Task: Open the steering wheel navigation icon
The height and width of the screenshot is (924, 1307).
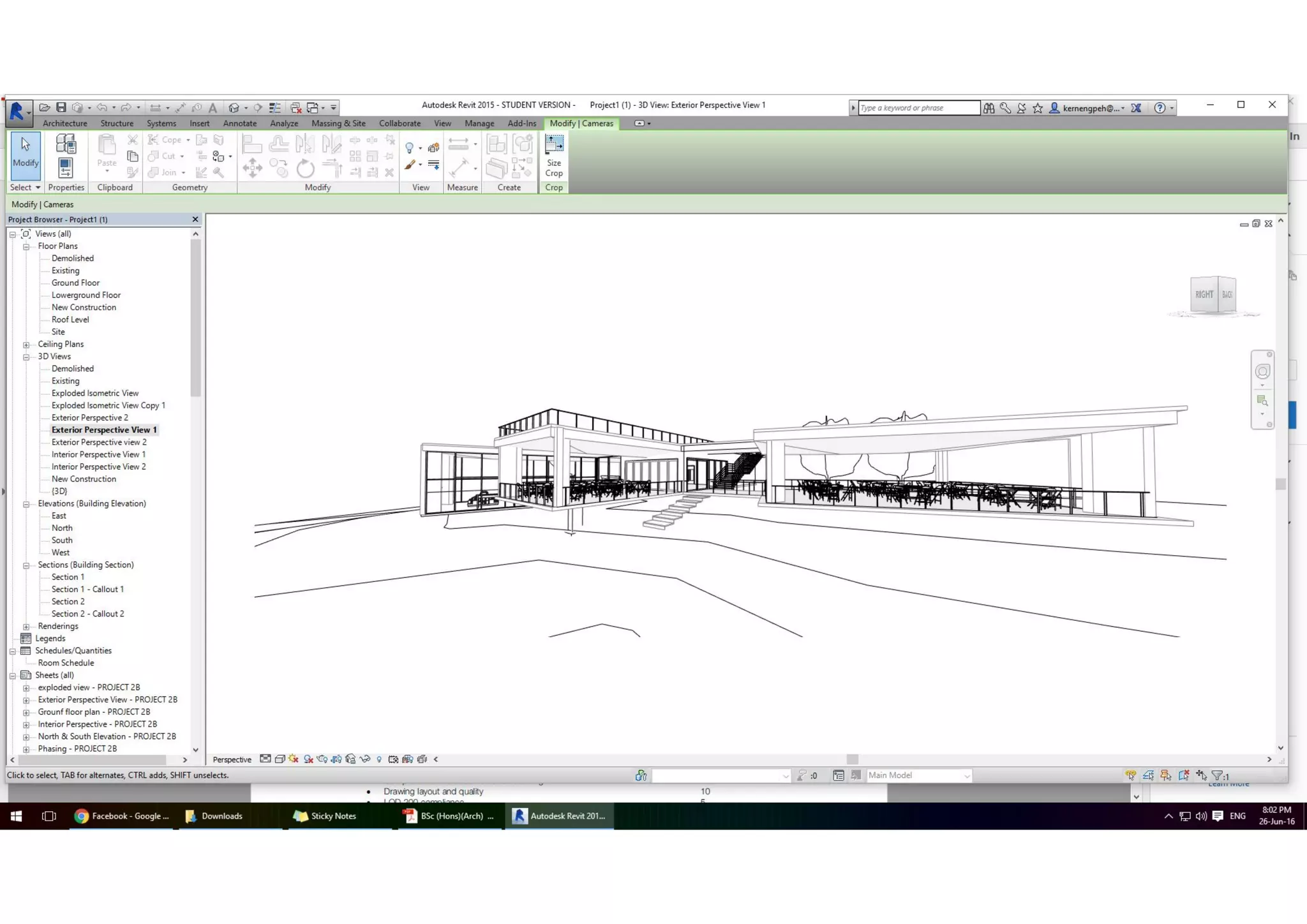Action: [x=1262, y=372]
